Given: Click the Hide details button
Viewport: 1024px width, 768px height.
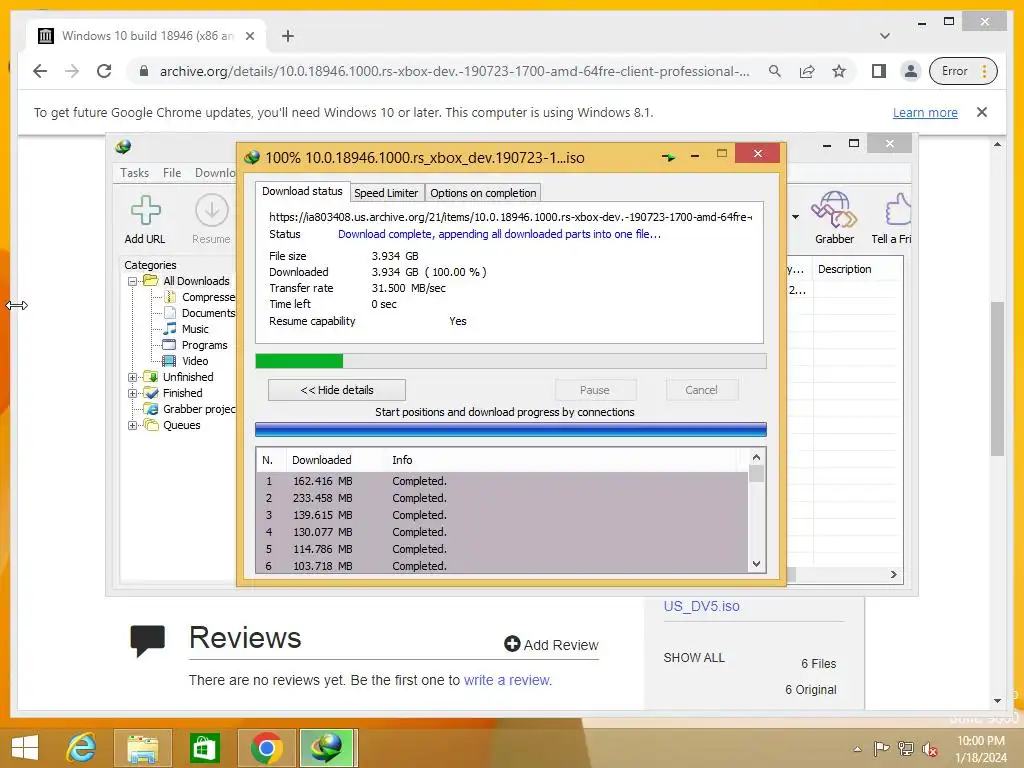Looking at the screenshot, I should [x=337, y=390].
